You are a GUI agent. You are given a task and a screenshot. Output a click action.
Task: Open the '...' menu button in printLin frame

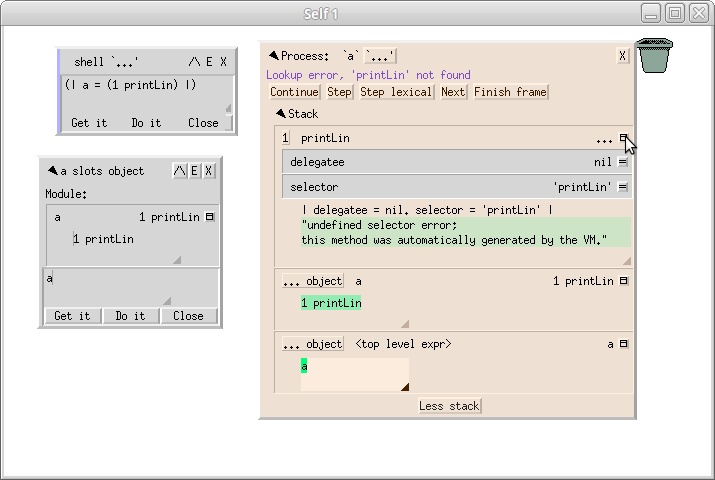coord(604,139)
